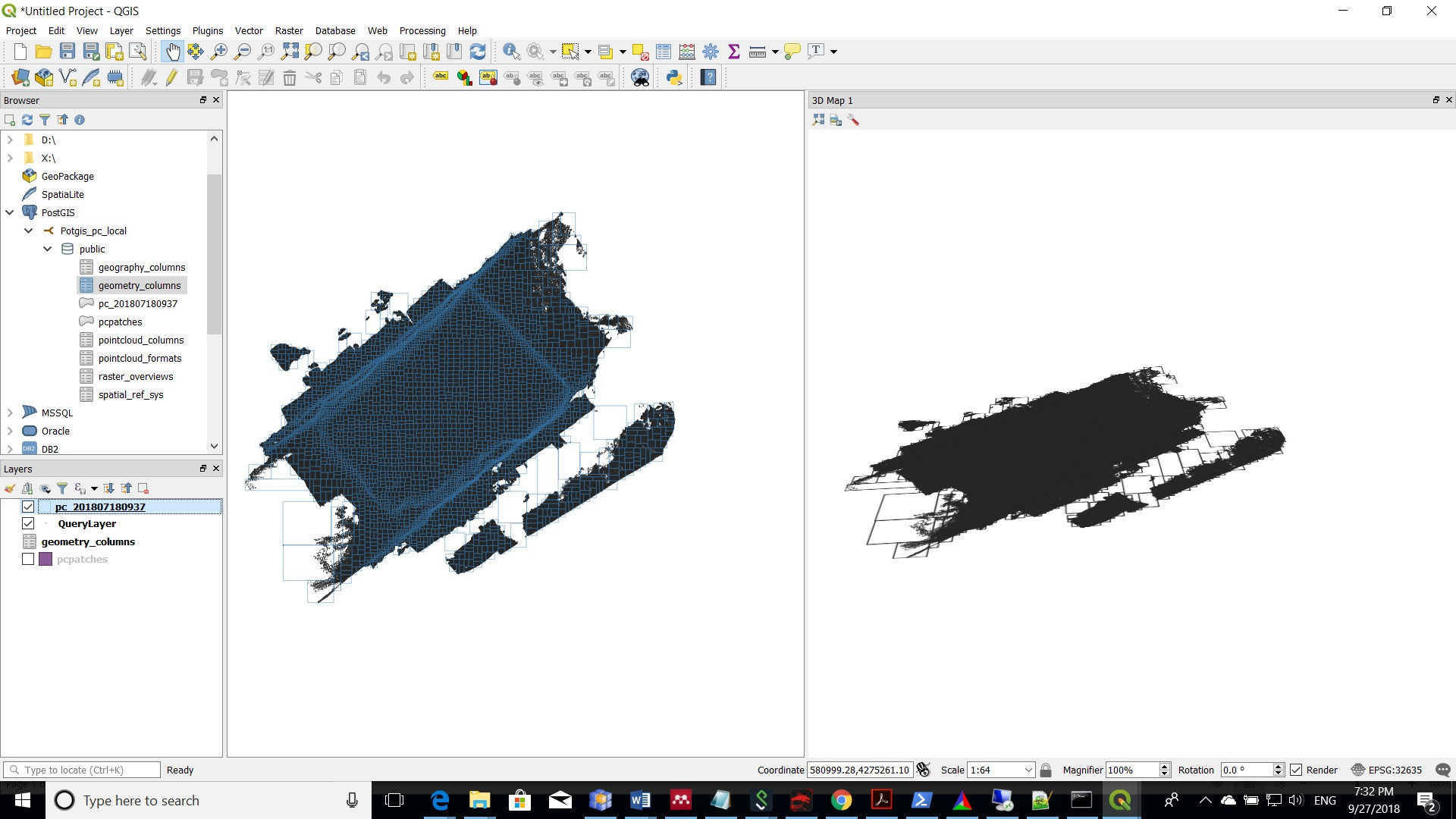Increase rotation value with the spinner

(x=1280, y=766)
